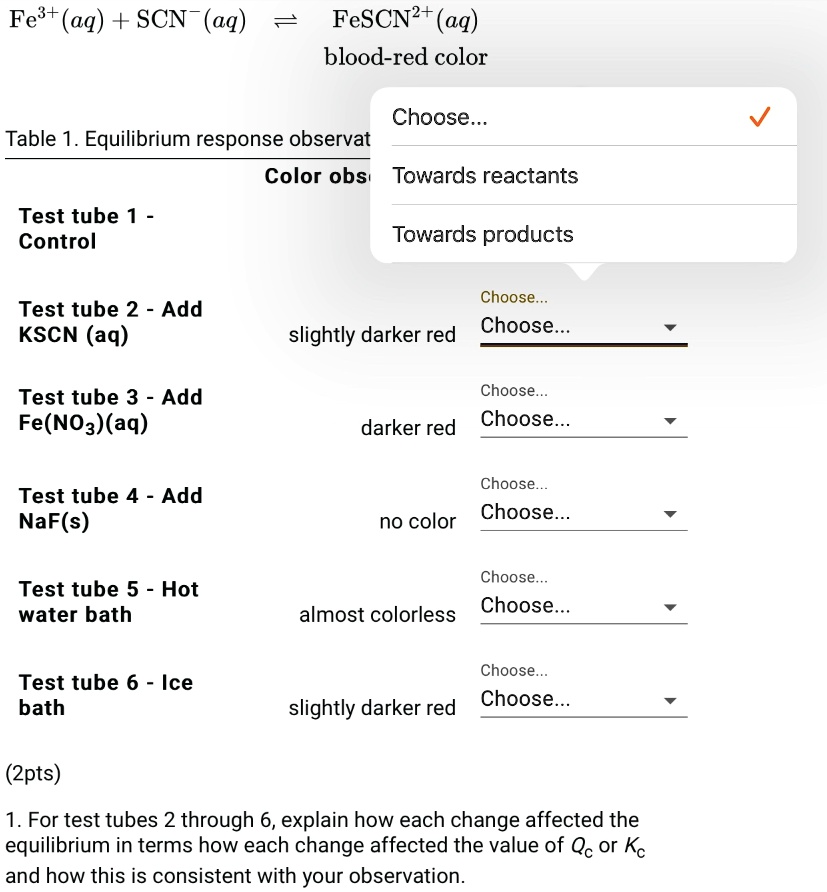The height and width of the screenshot is (892, 827).
Task: Select "Towards products" from the open dropdown
Action: point(480,234)
